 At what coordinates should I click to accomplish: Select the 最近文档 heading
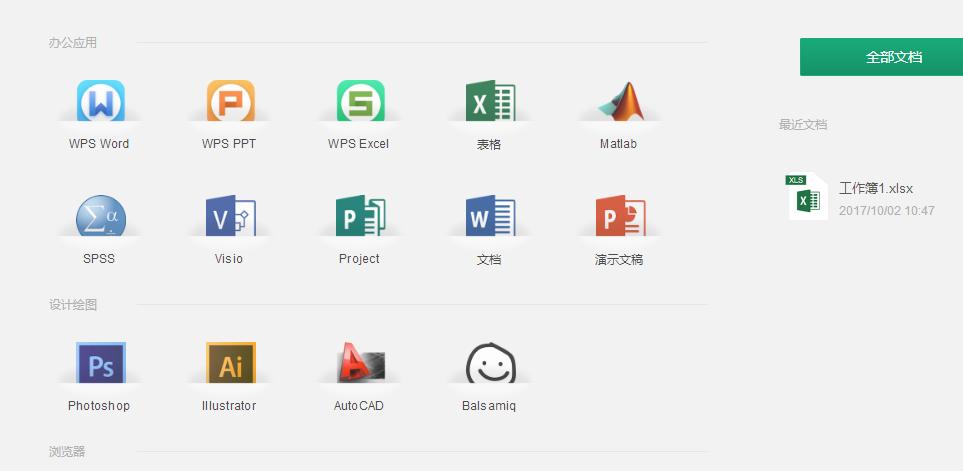803,125
